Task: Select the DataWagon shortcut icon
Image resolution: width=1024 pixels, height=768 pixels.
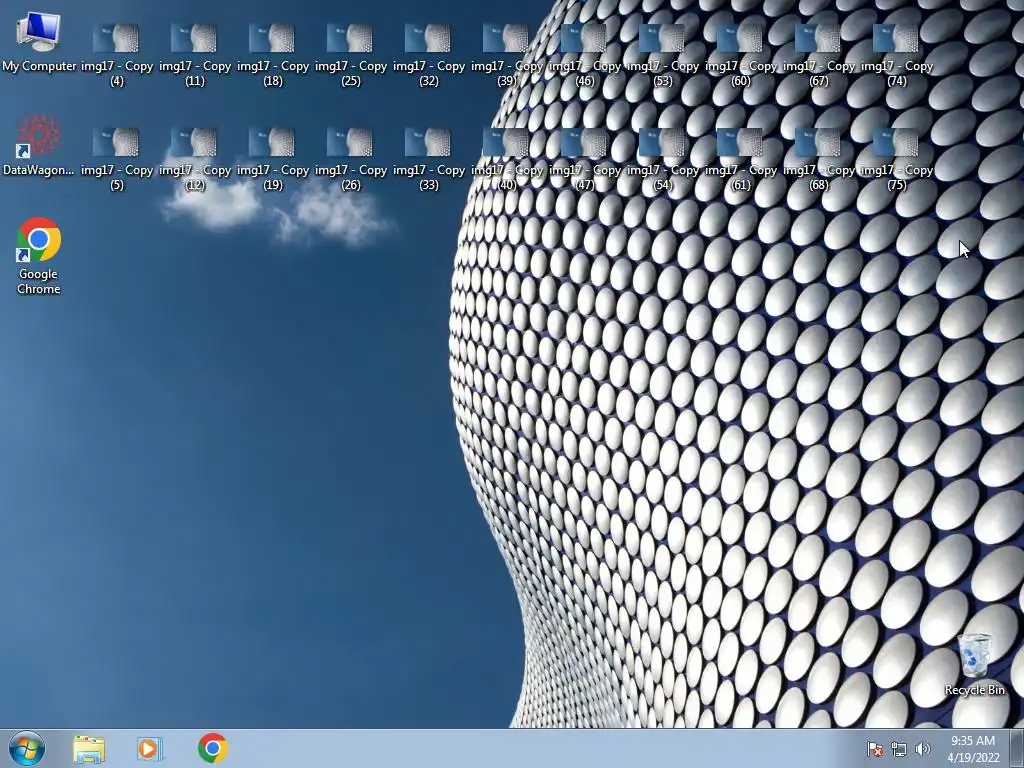Action: click(39, 145)
